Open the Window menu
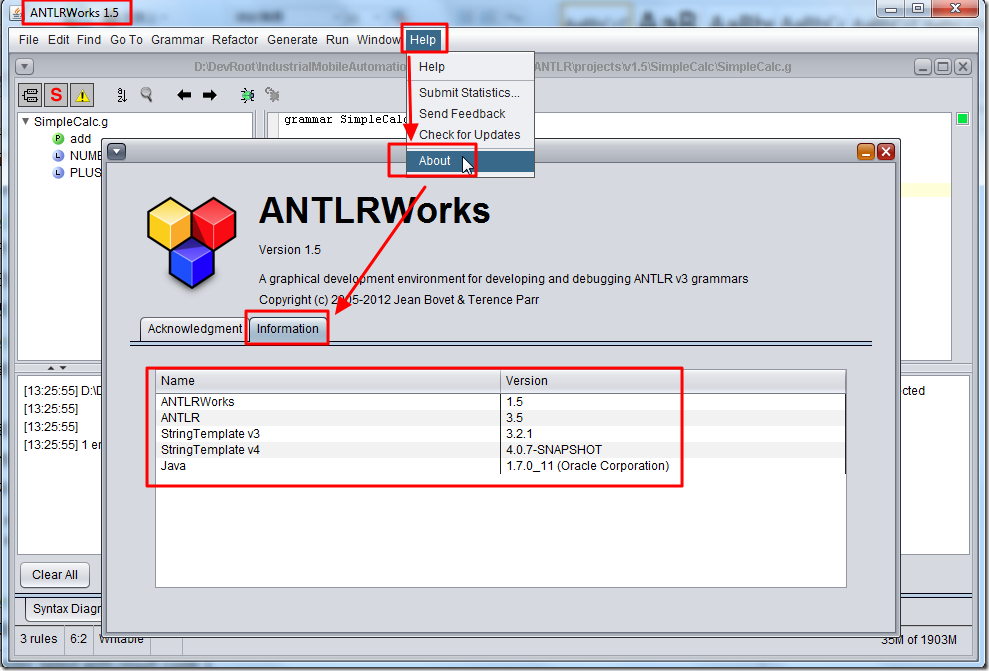 click(x=378, y=40)
